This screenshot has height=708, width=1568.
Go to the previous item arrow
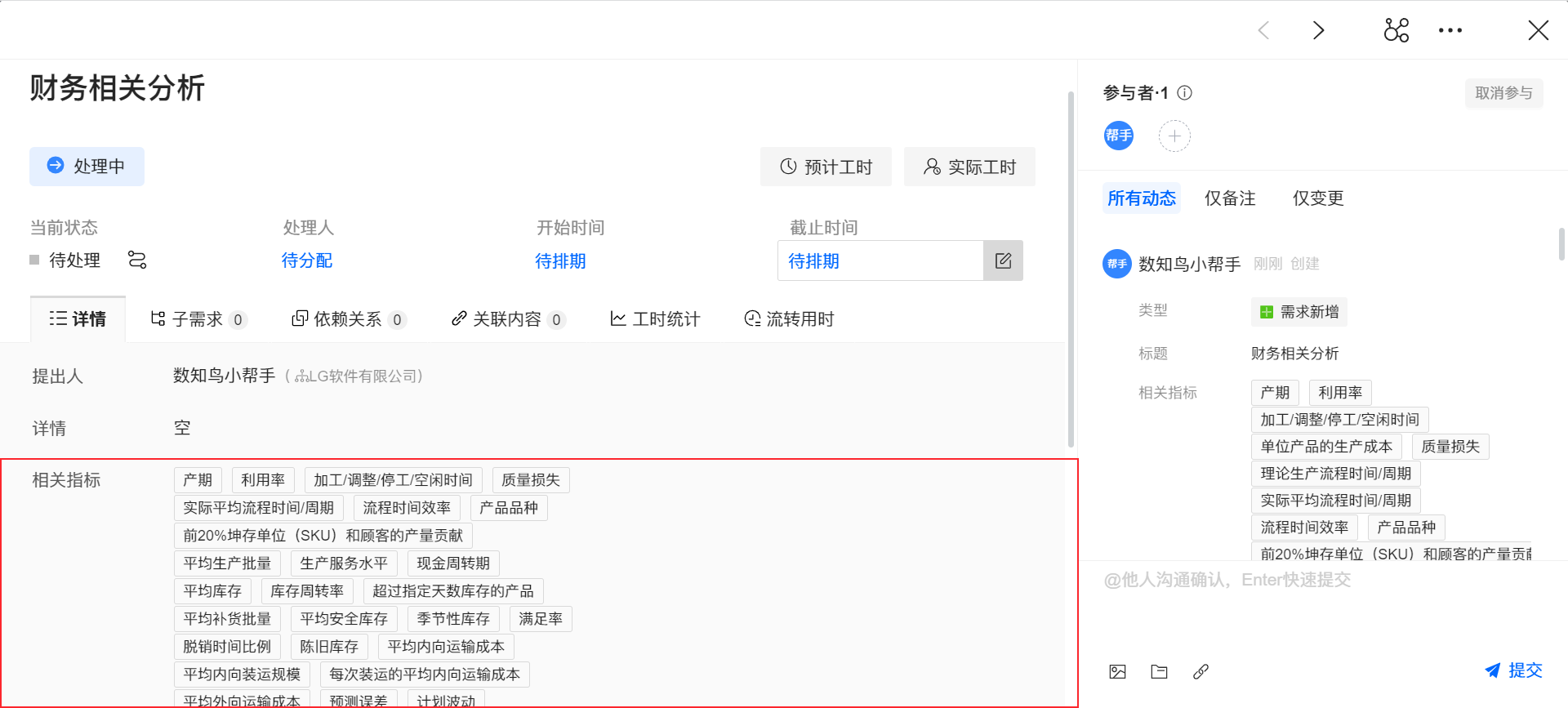tap(1263, 30)
